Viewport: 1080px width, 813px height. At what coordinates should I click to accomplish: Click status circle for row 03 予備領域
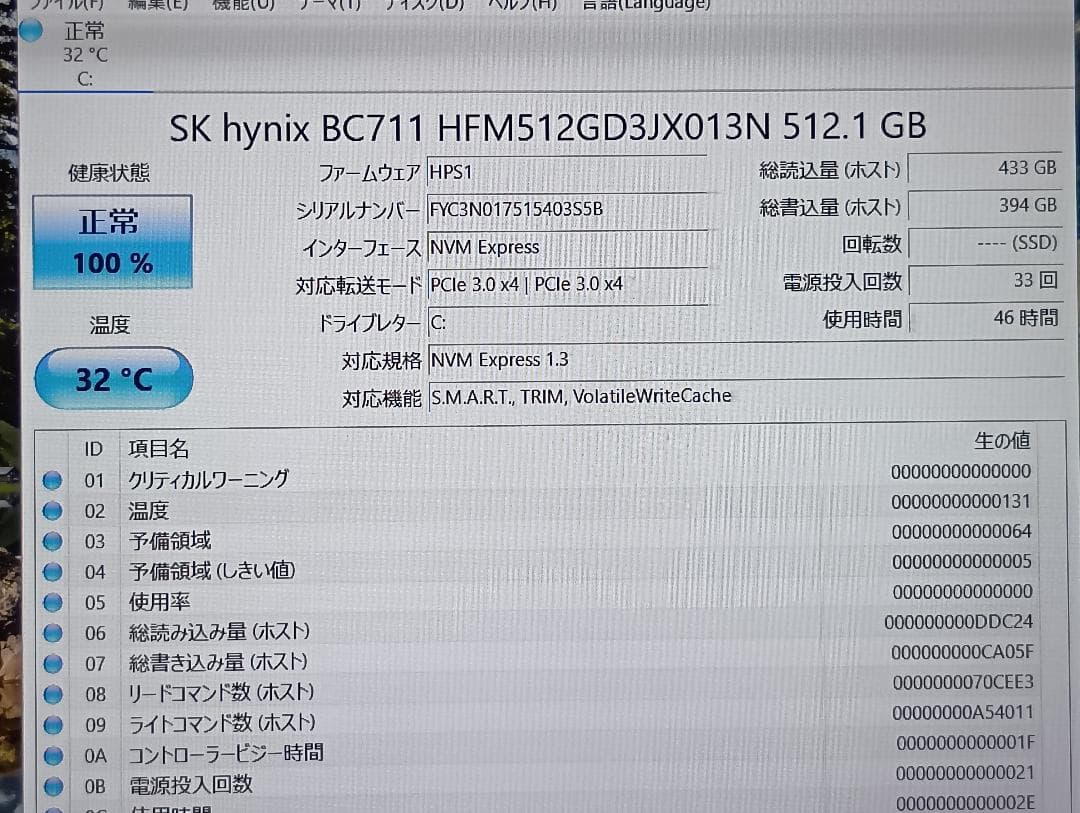tap(52, 541)
